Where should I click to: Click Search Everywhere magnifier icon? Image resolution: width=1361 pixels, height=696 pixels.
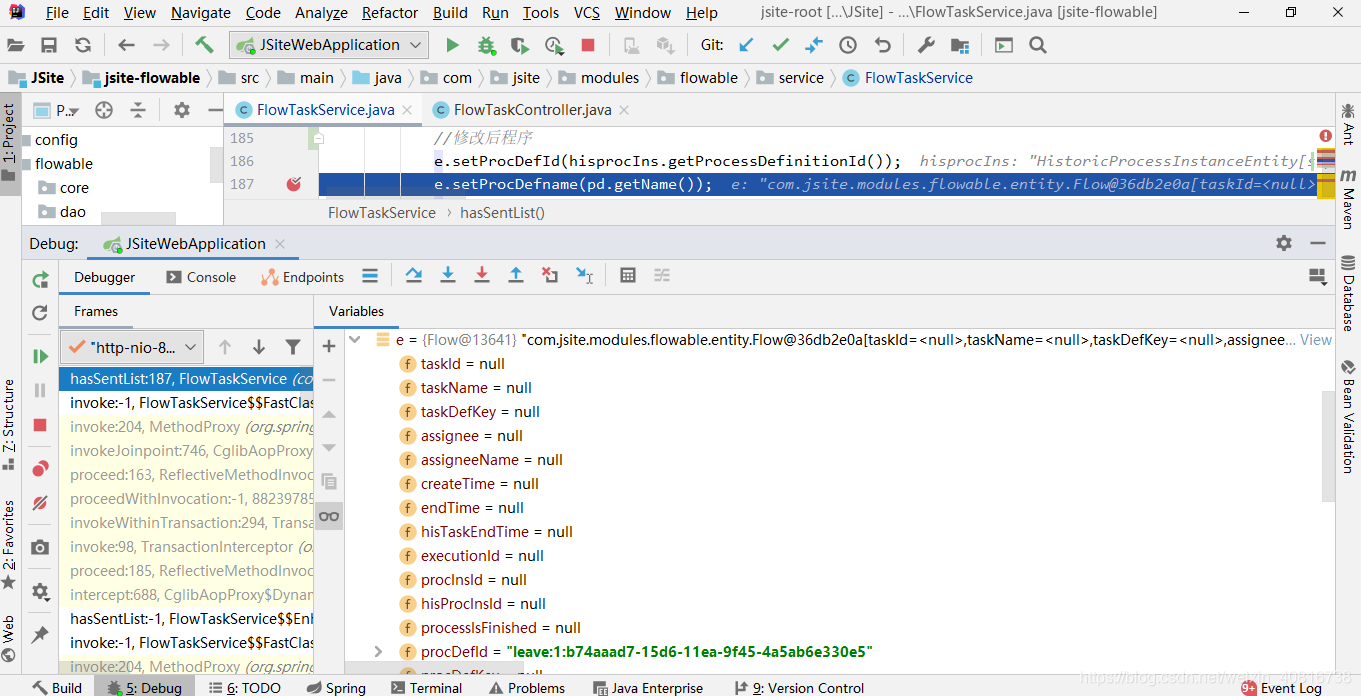tap(1038, 45)
